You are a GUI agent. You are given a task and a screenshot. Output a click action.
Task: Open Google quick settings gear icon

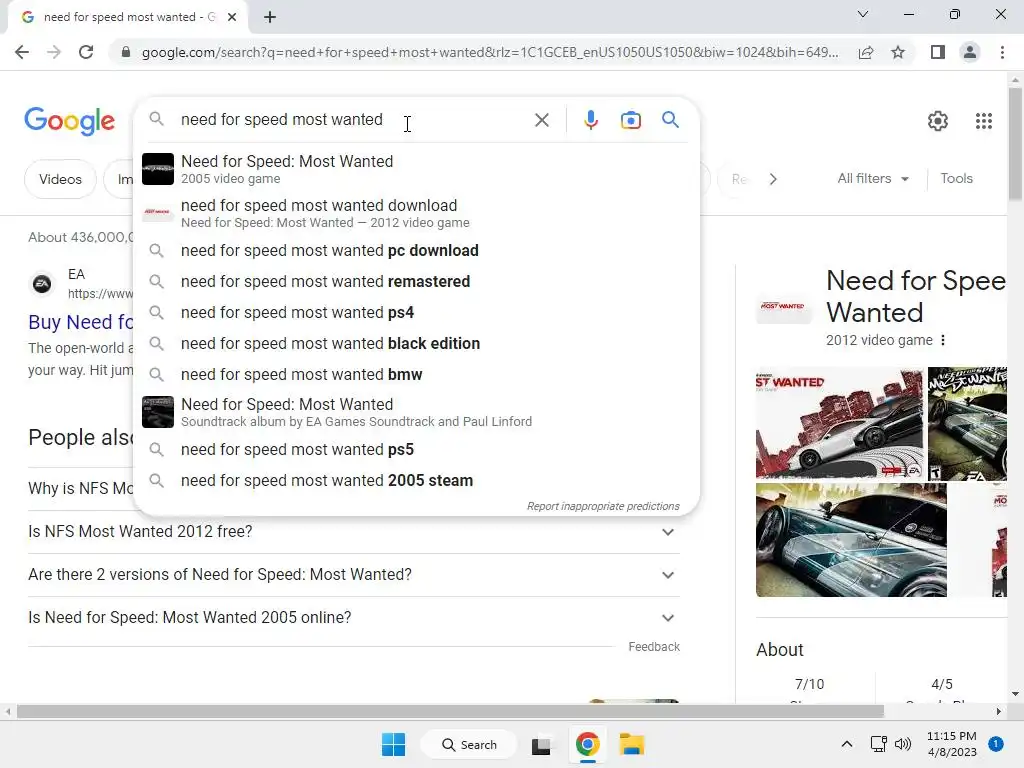coord(938,121)
